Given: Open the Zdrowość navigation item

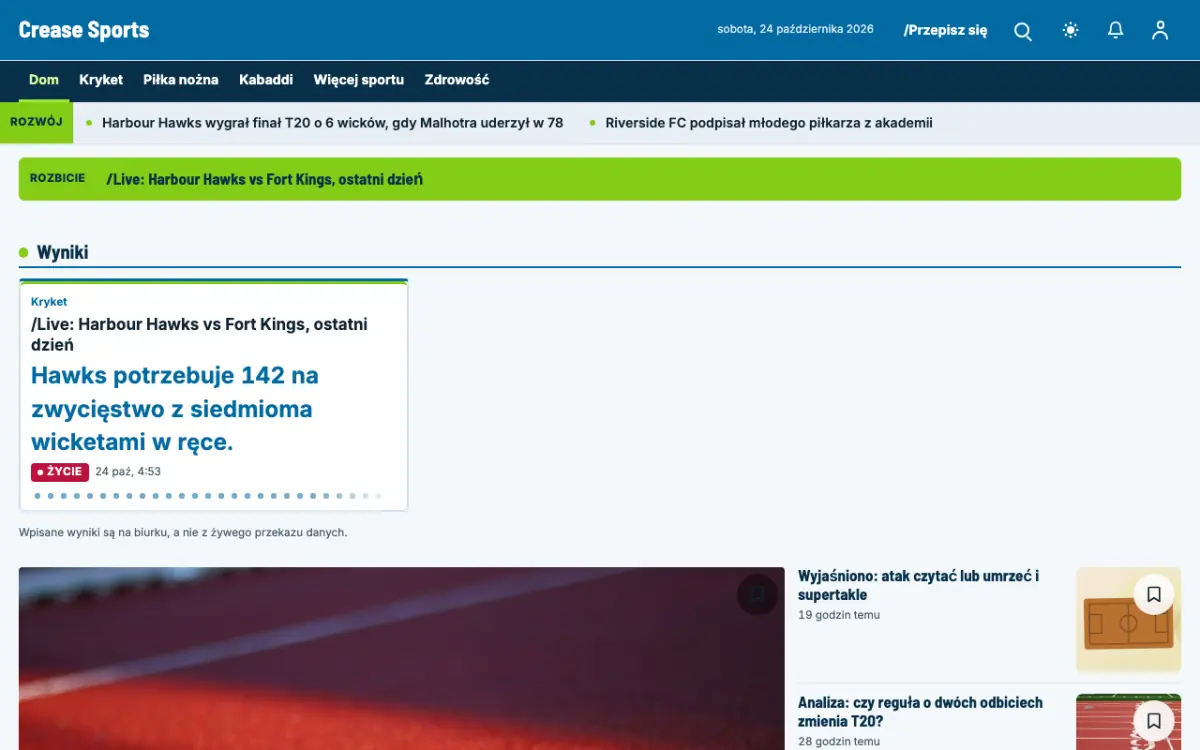Looking at the screenshot, I should pyautogui.click(x=457, y=80).
